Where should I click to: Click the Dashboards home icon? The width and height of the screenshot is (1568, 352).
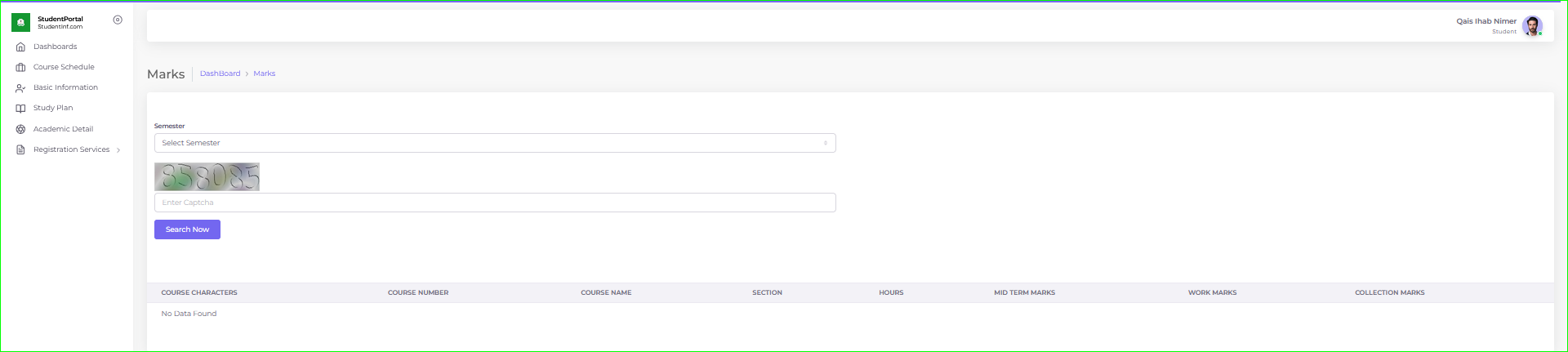click(x=21, y=47)
